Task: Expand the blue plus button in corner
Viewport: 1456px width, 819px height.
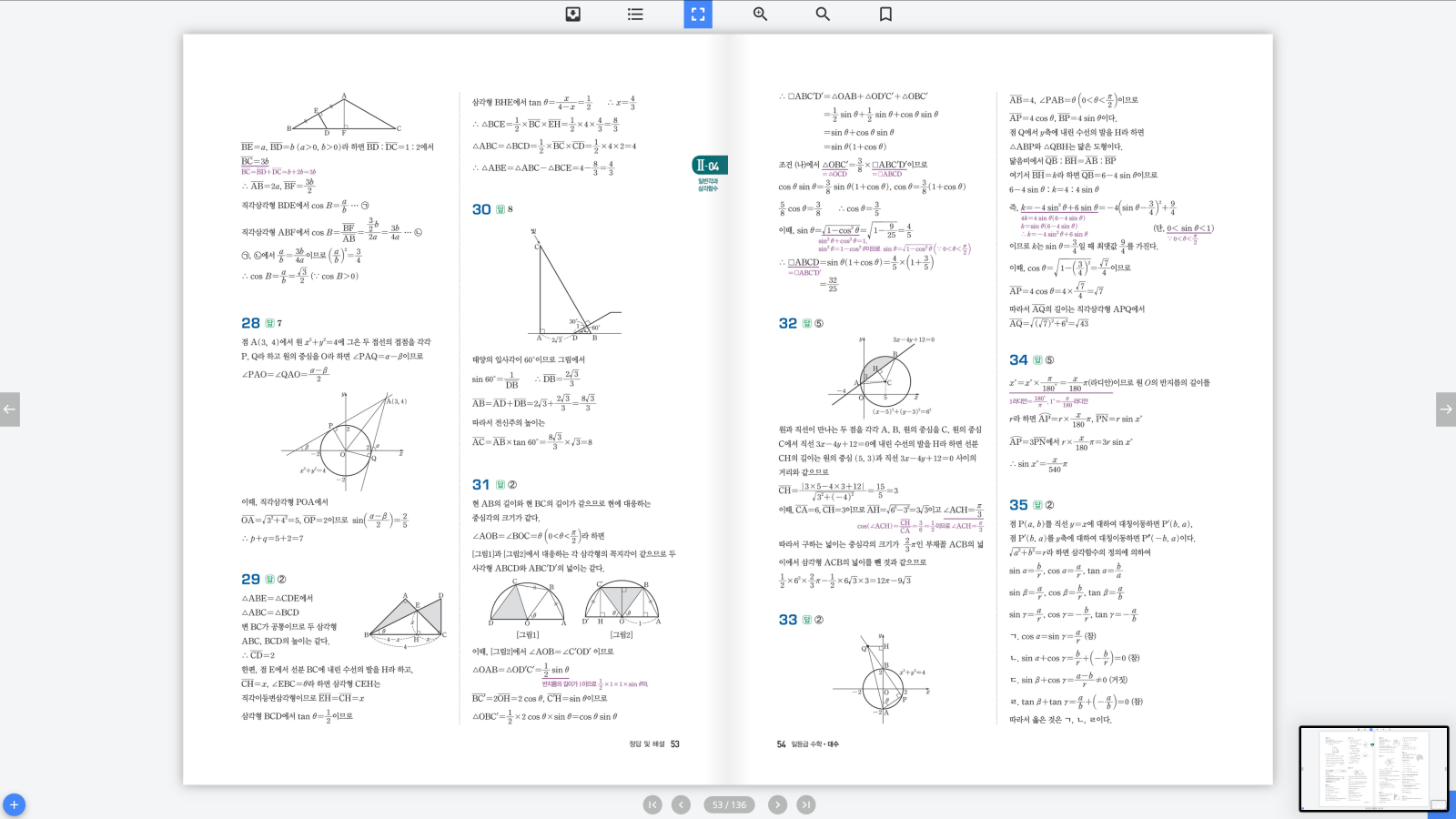Action: [x=14, y=805]
